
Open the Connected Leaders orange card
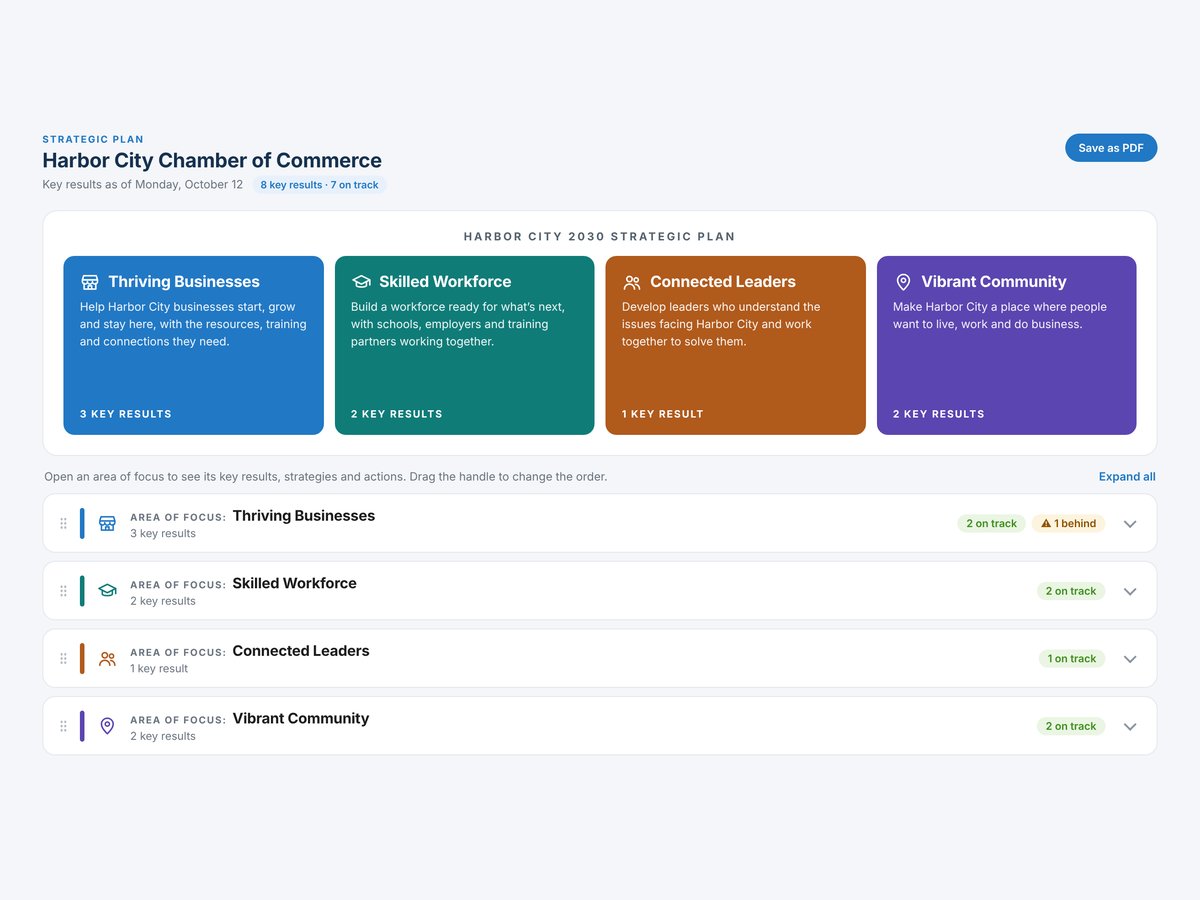click(x=735, y=345)
